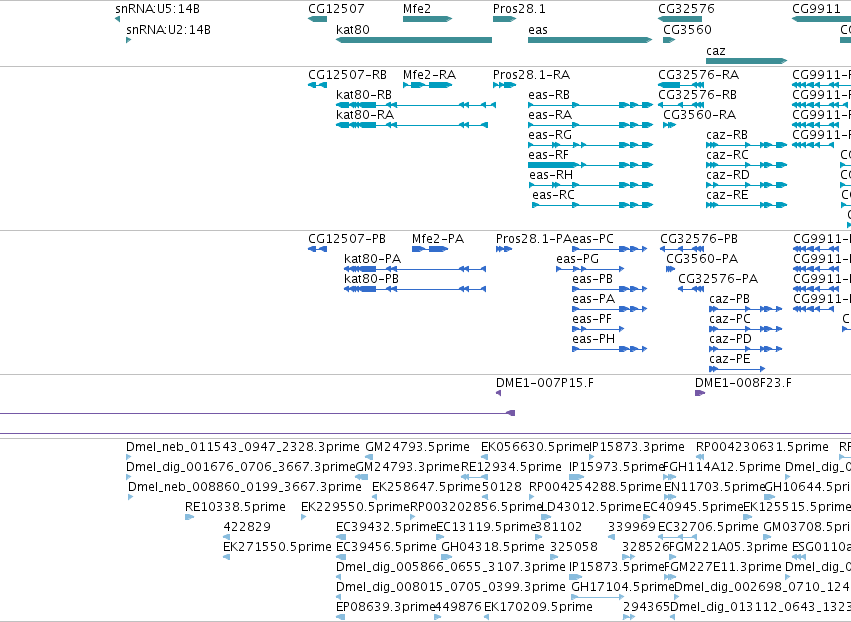
Task: Open the GM24793.5prime EST
Action: [x=369, y=457]
